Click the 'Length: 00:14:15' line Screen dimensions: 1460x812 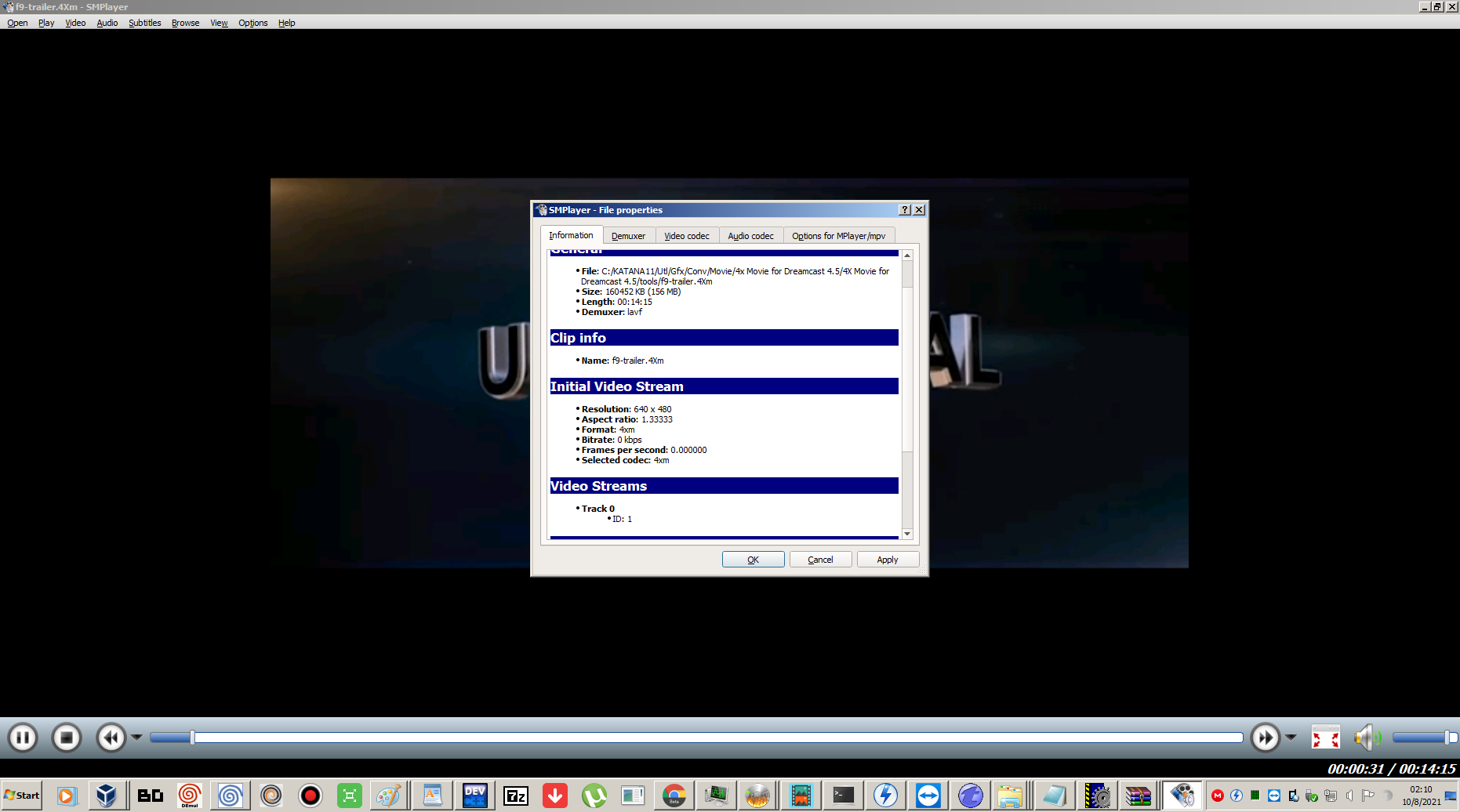(x=616, y=302)
